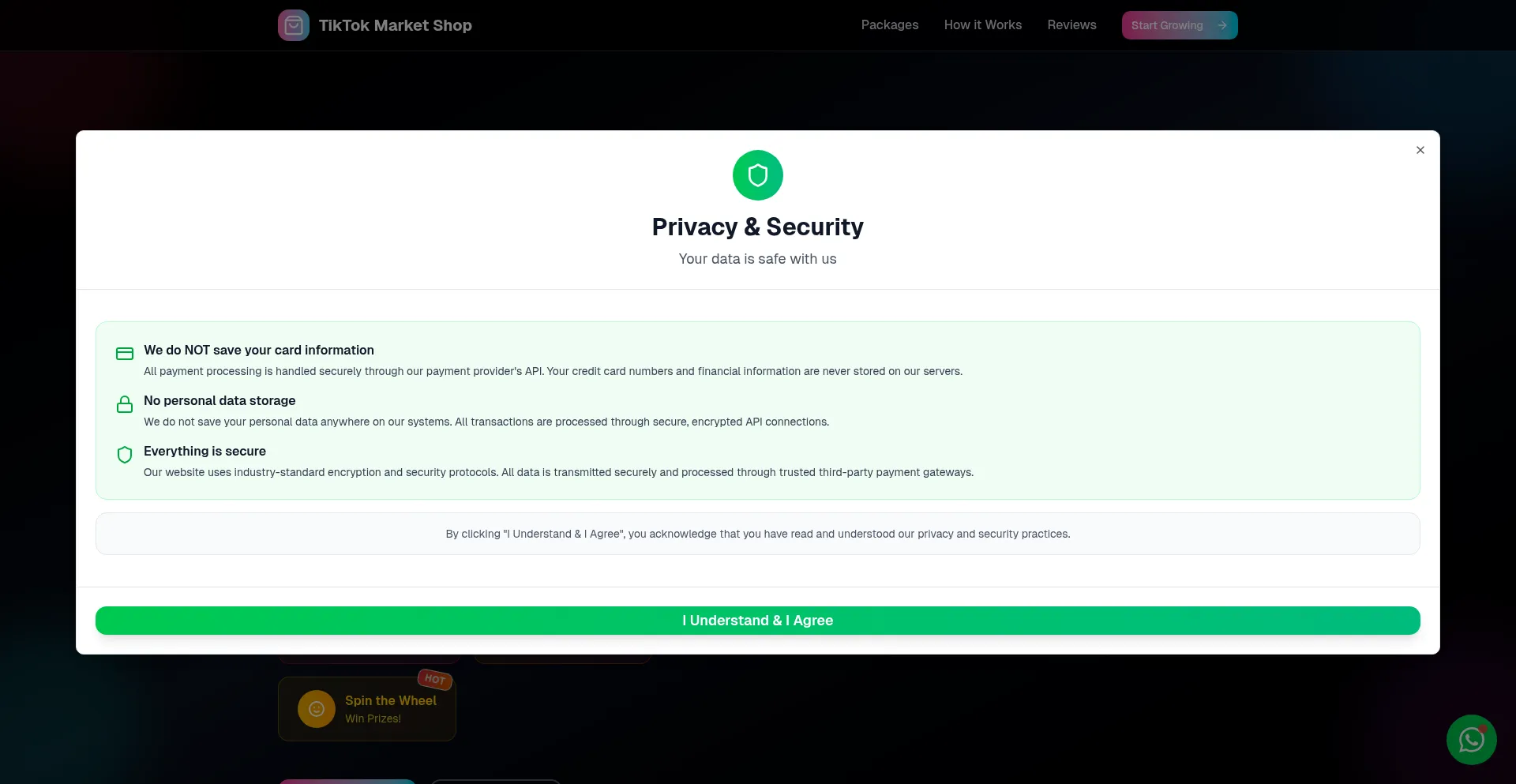This screenshot has width=1516, height=784.
Task: Open the Packages menu item
Action: (x=890, y=25)
